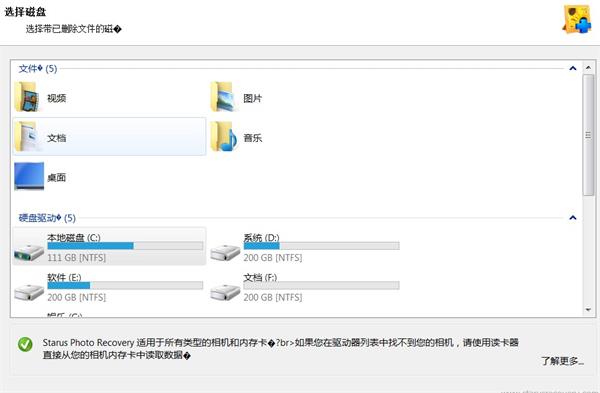Image resolution: width=600 pixels, height=393 pixels.
Task: Click the D: drive usage bar
Action: click(321, 246)
